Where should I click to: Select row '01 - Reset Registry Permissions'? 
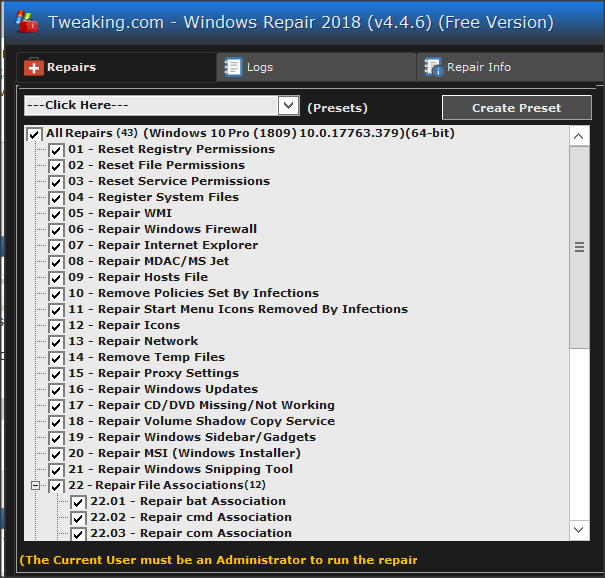[171, 149]
